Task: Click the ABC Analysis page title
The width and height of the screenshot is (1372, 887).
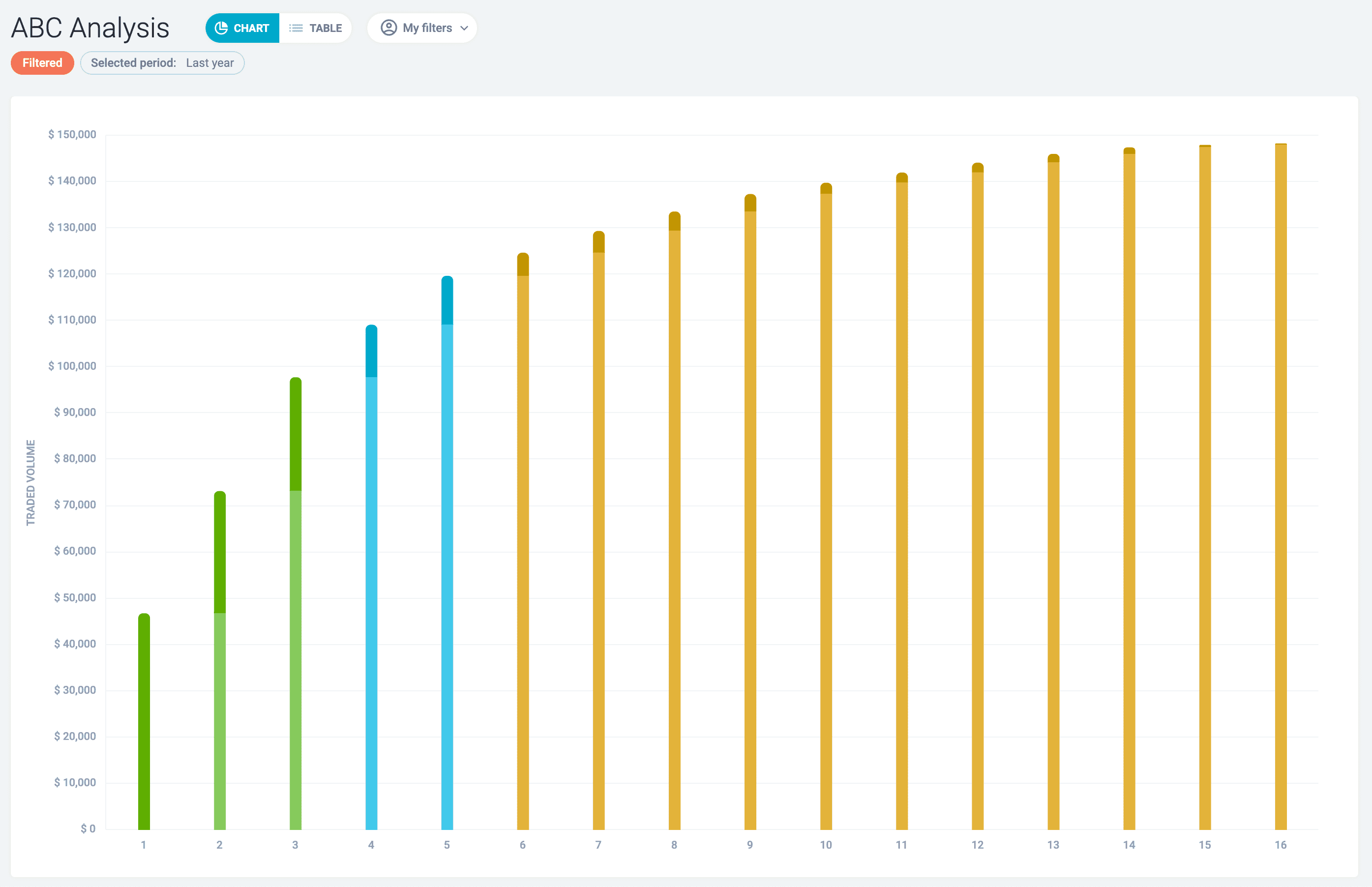Action: 90,28
